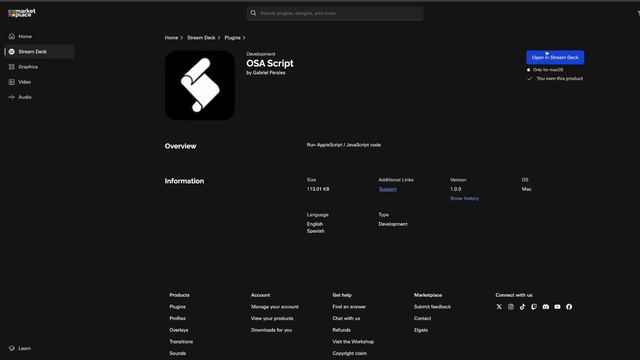Click the 'Spanish' language entry

point(316,231)
